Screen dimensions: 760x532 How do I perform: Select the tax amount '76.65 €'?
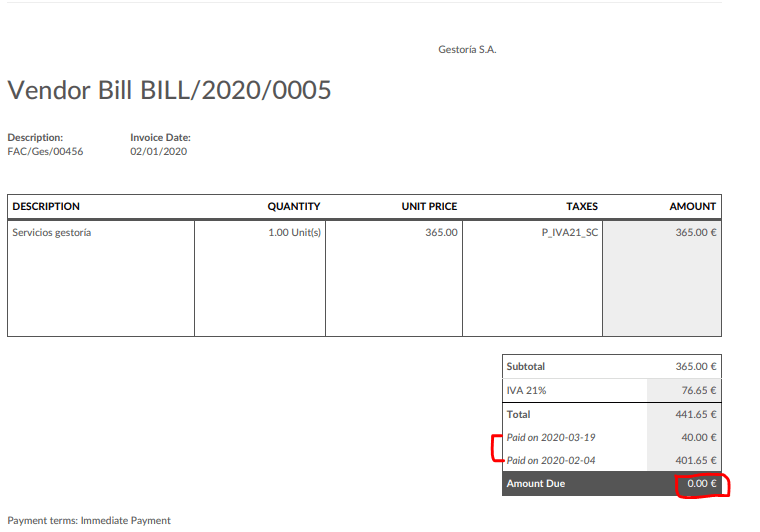coord(699,391)
